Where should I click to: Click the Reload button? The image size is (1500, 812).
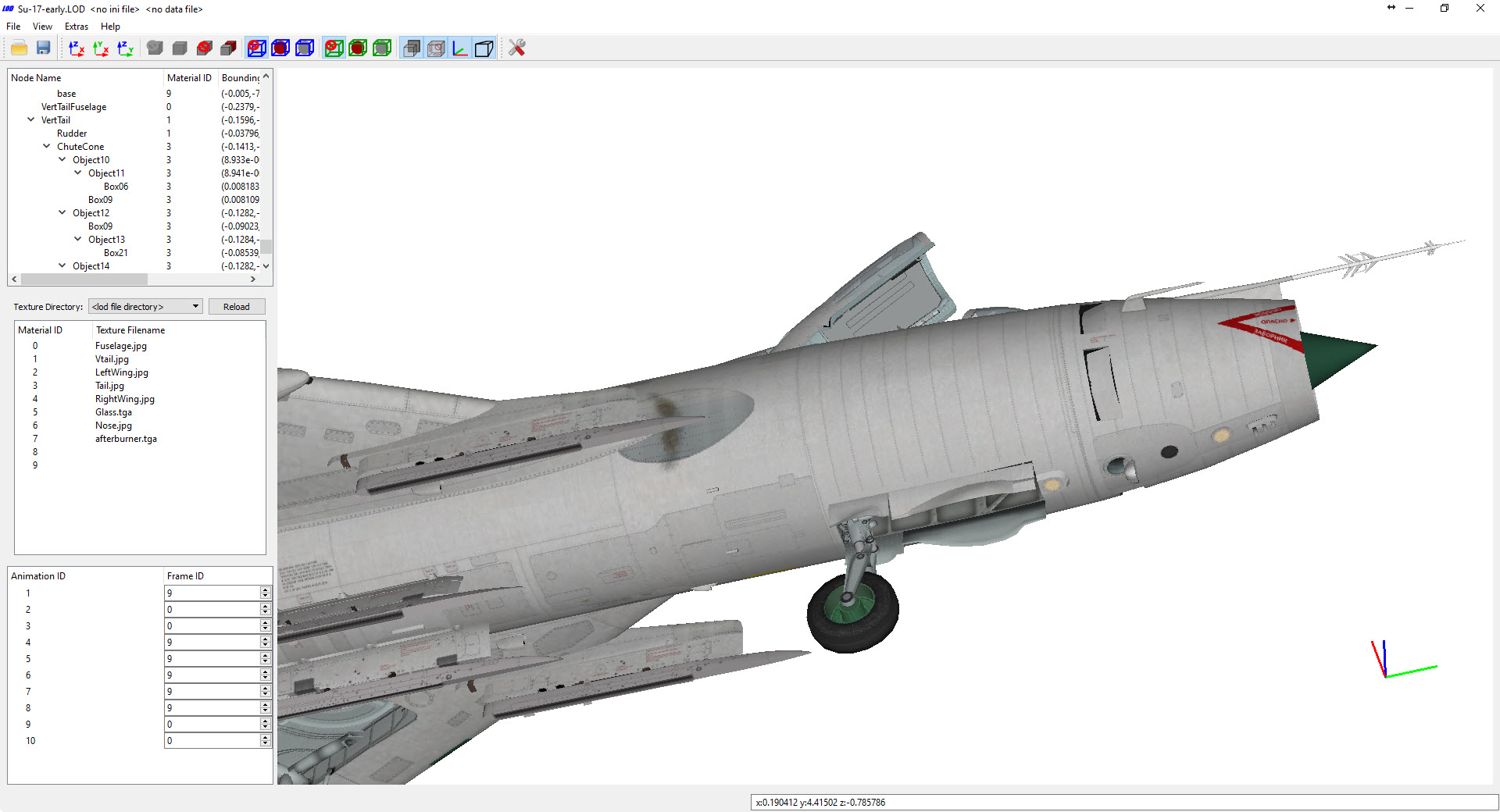(x=237, y=307)
